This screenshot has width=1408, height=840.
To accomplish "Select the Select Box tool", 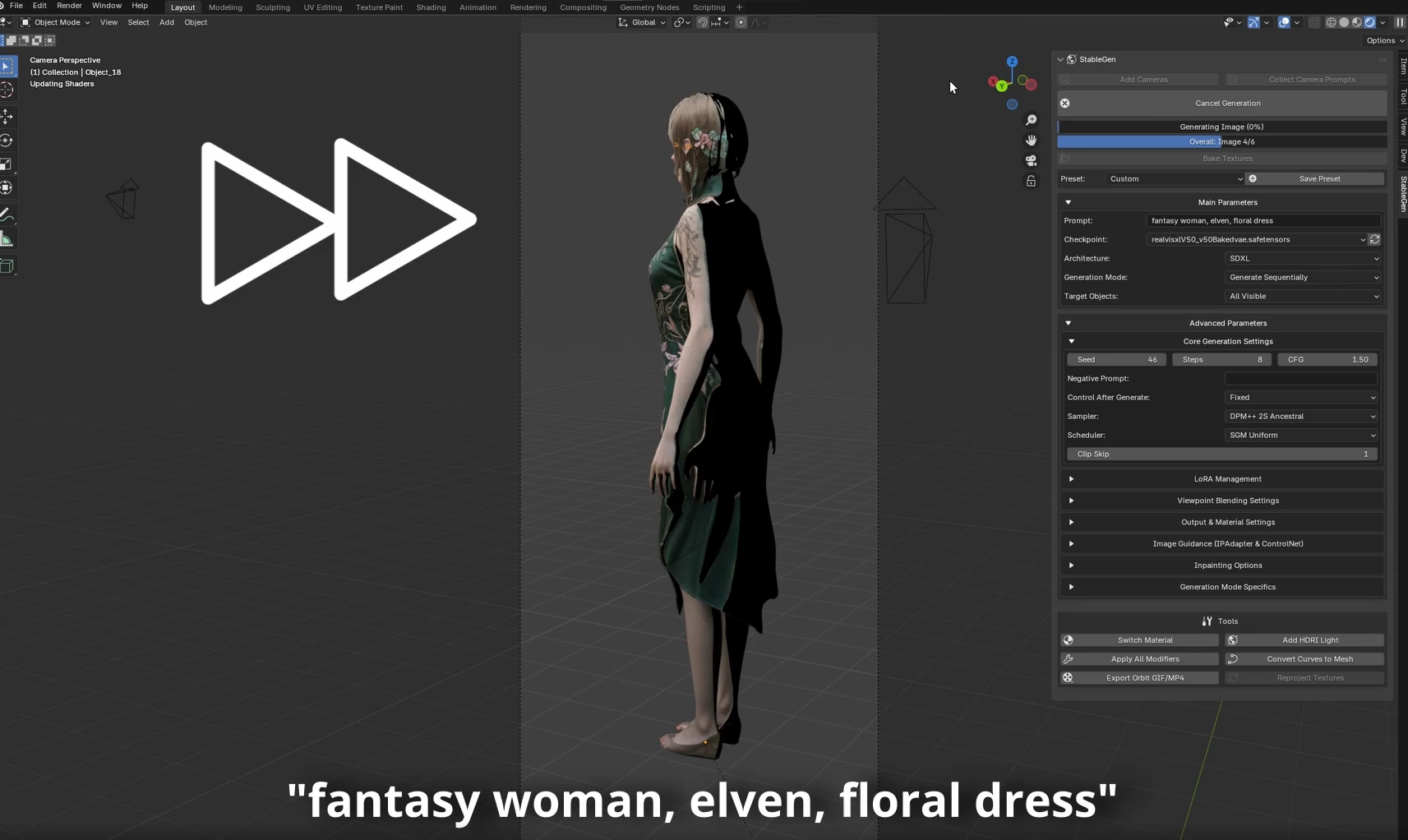I will 7,65.
